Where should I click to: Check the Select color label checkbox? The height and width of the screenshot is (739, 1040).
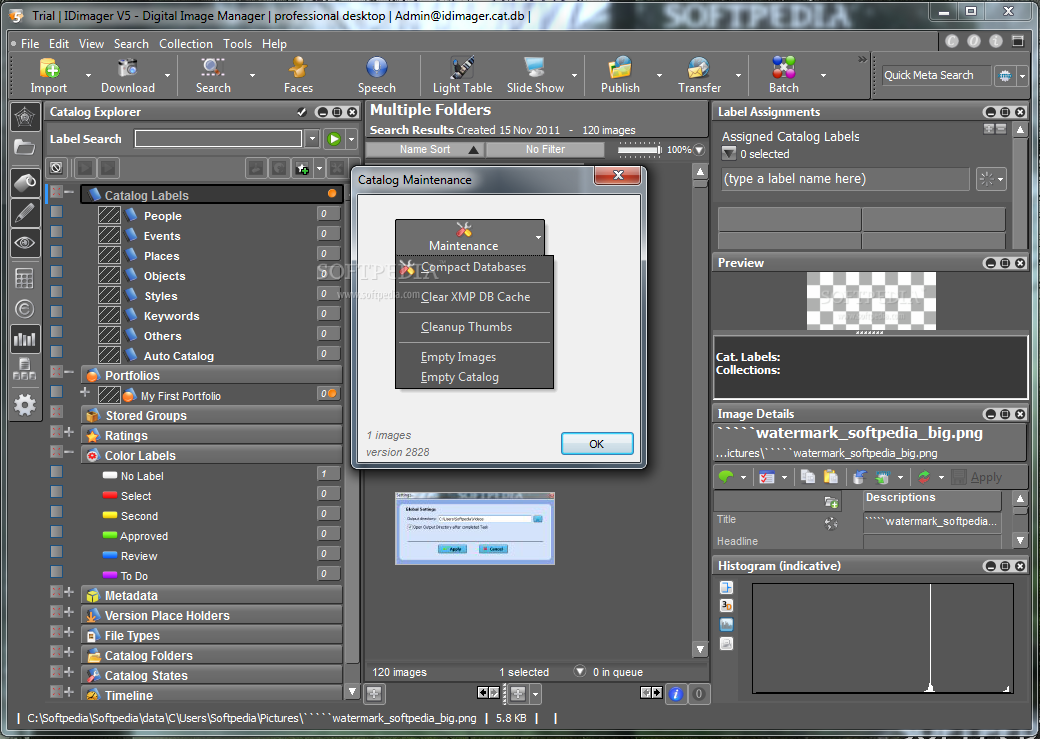click(57, 492)
